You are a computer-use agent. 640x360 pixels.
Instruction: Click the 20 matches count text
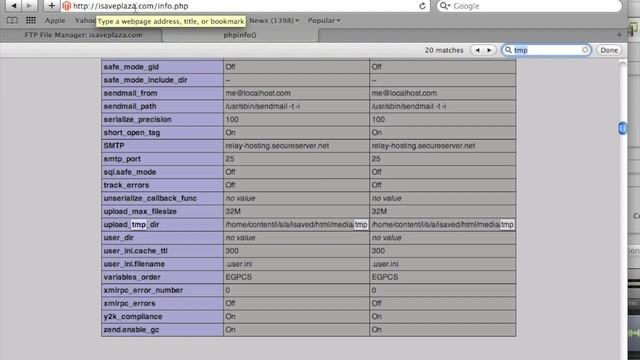click(x=444, y=50)
